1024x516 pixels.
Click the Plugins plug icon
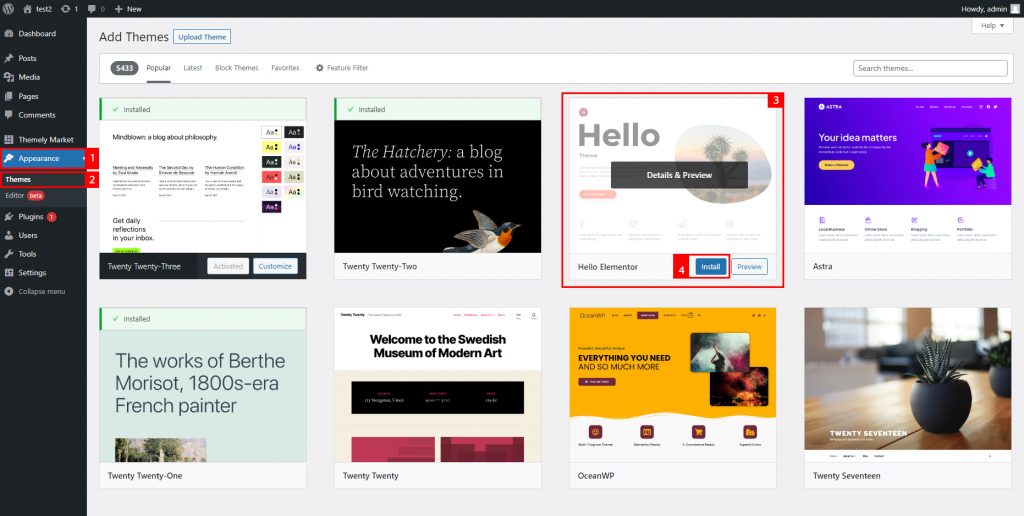click(x=9, y=216)
